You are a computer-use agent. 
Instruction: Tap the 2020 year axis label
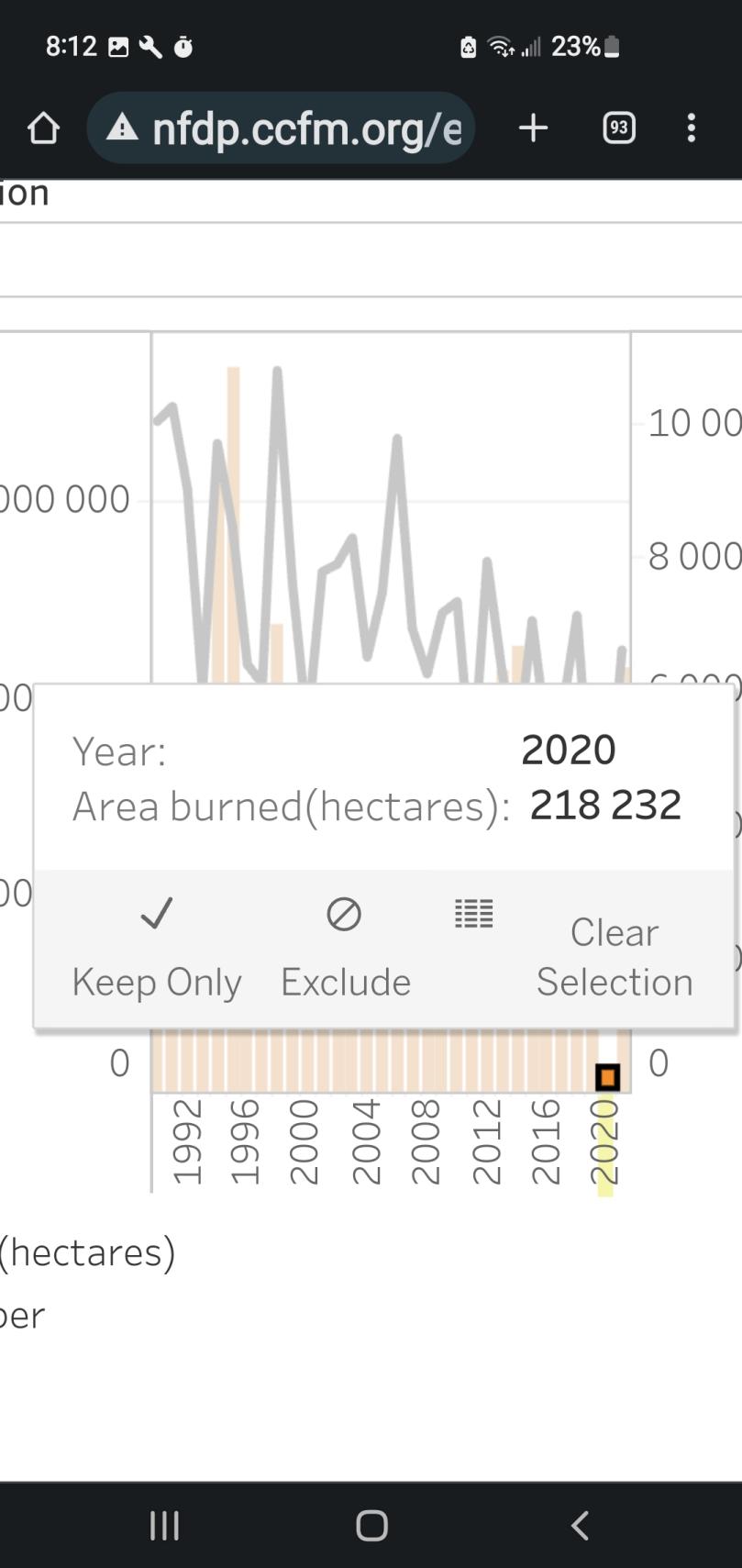605,1143
